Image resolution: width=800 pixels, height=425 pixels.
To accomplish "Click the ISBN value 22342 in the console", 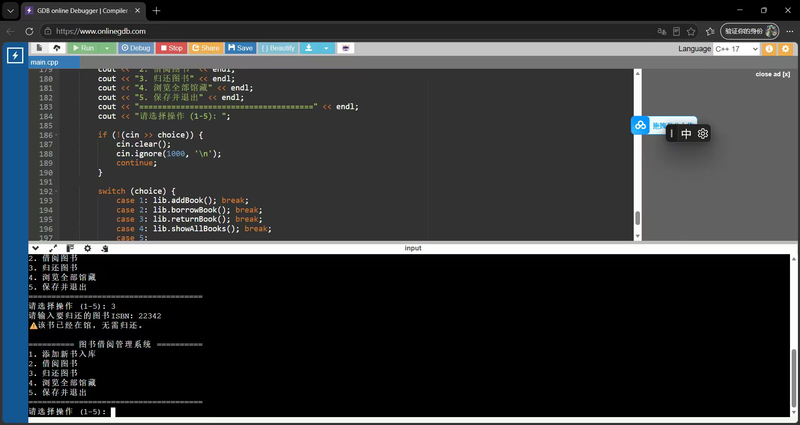I will 149,316.
